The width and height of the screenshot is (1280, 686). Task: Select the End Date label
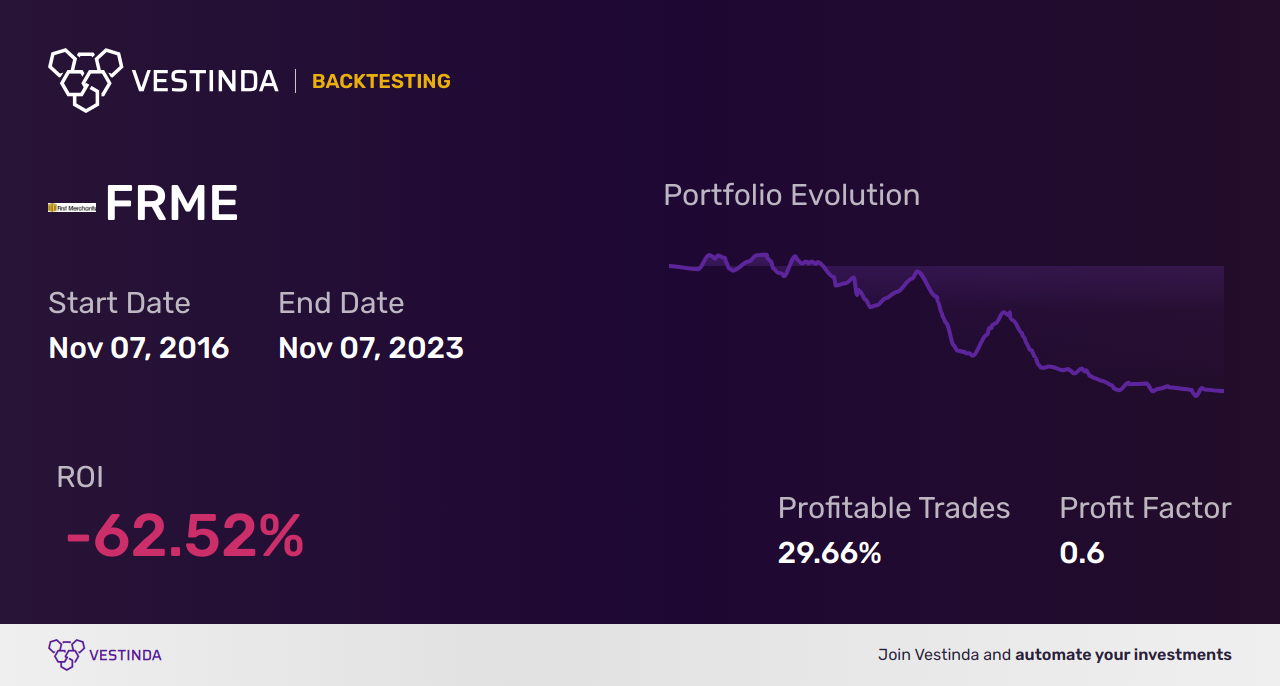[341, 303]
